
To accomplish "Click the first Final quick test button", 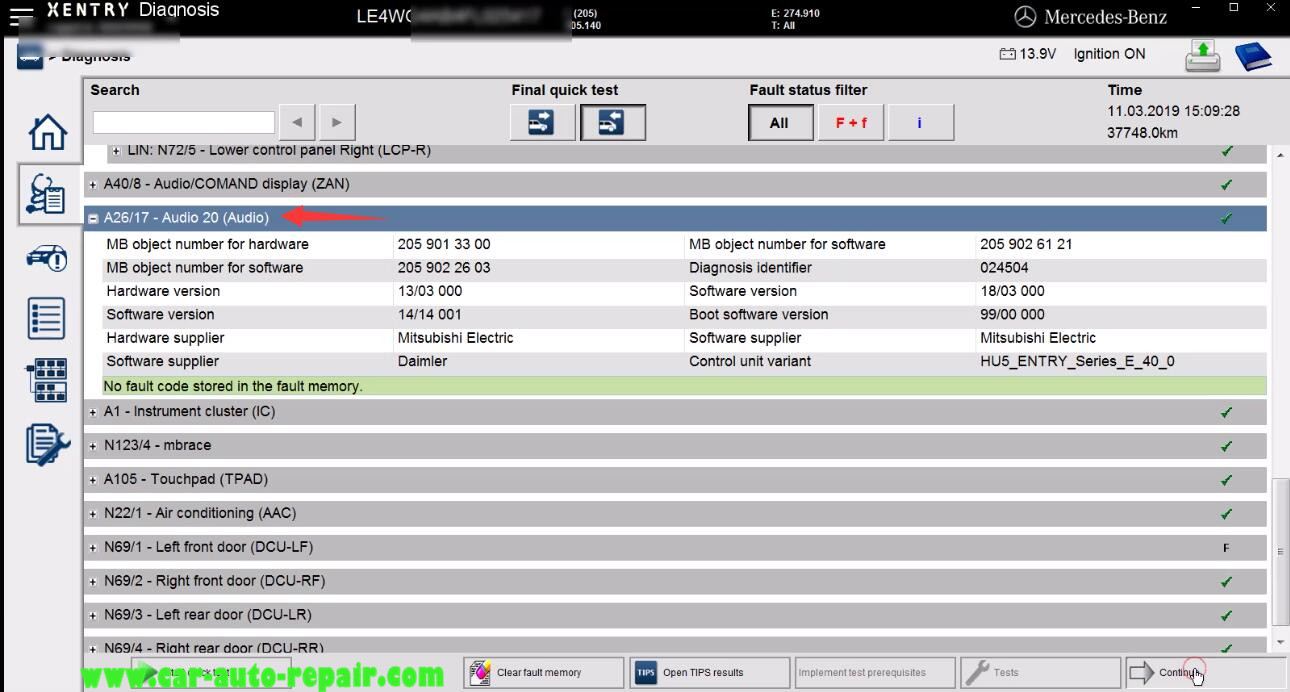I will pos(543,123).
